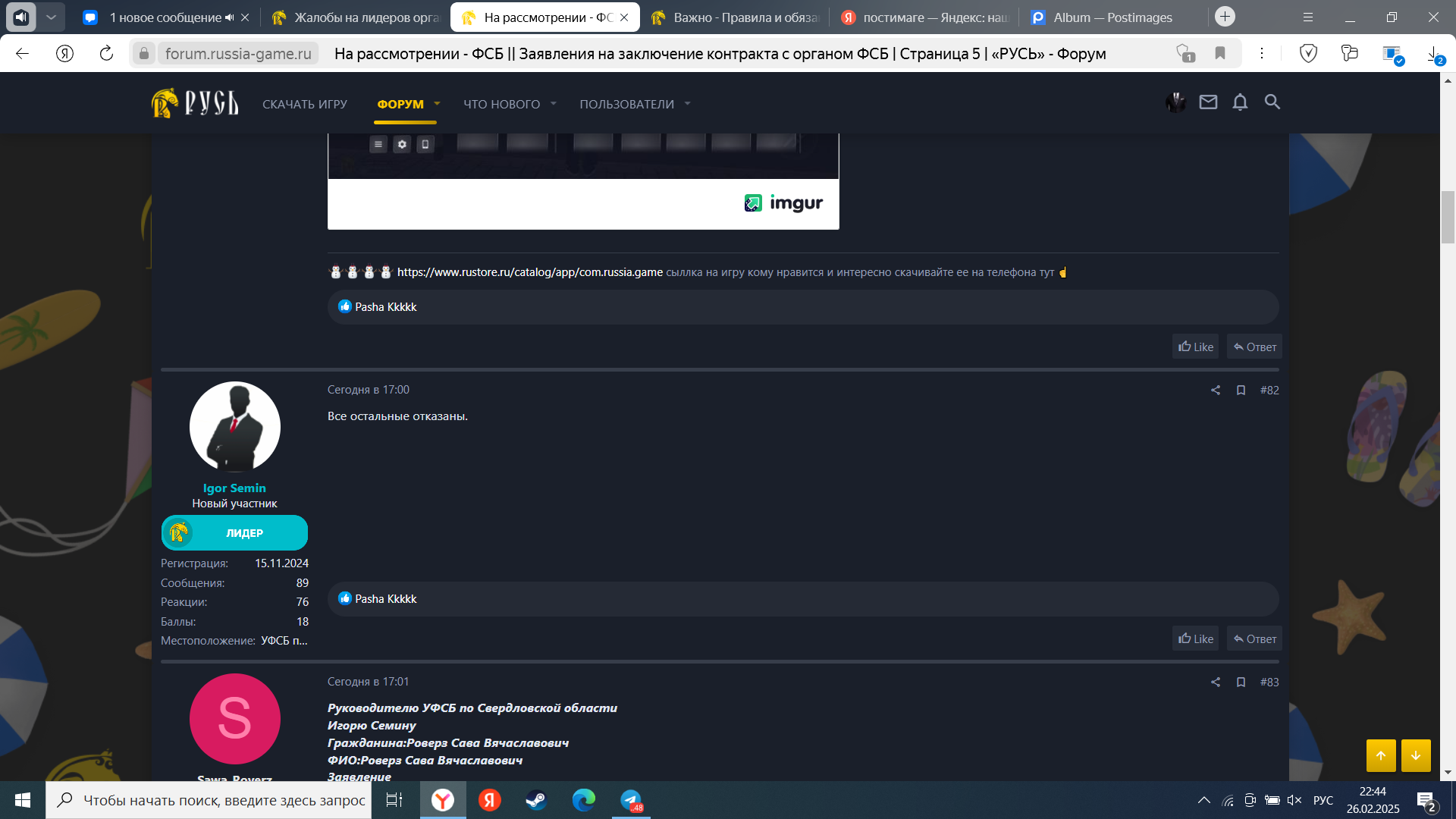Click the yellow scroll-to-top arrow button

pos(1381,755)
